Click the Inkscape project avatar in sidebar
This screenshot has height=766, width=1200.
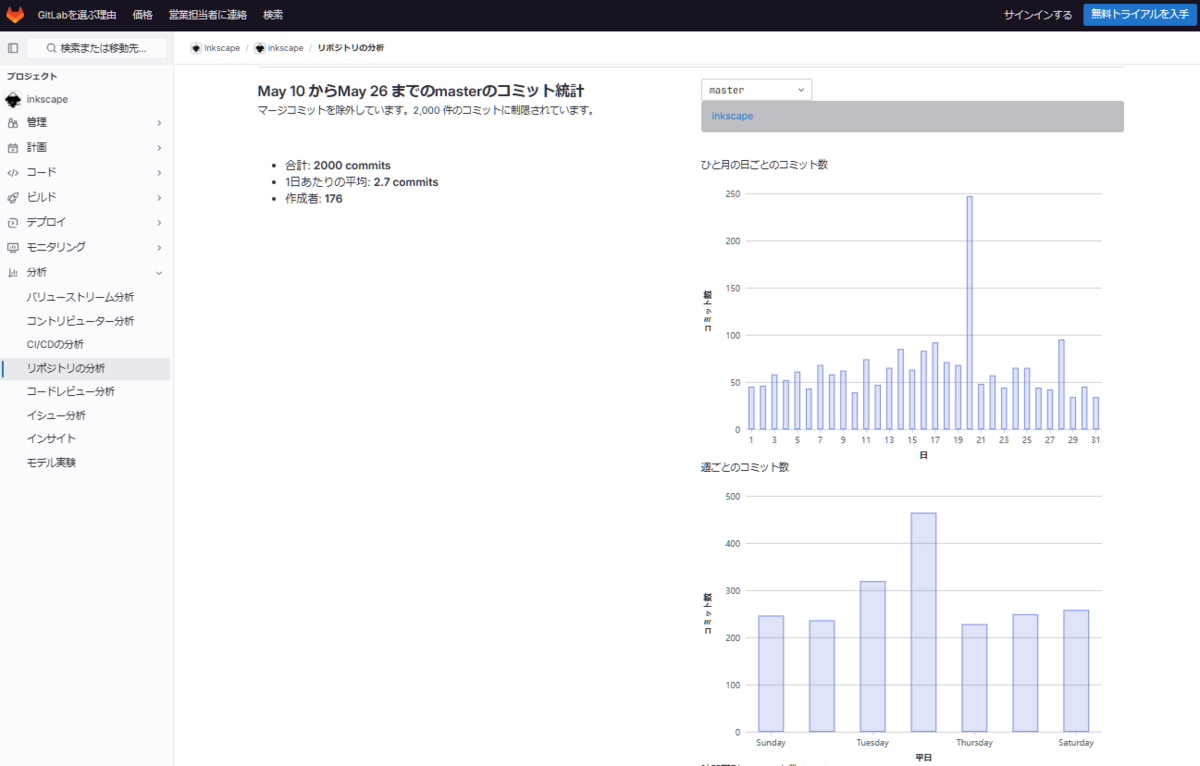(13, 99)
